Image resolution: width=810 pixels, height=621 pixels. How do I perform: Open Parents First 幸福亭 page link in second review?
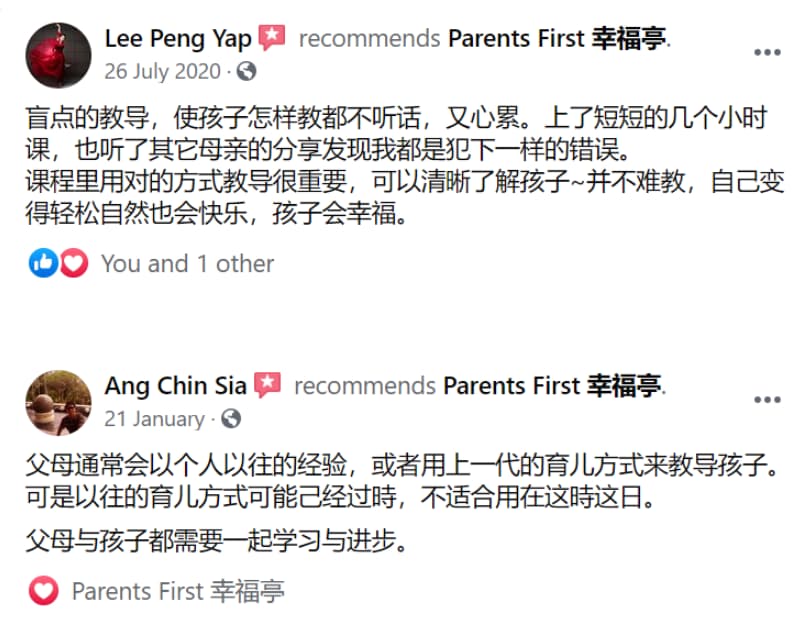[553, 386]
